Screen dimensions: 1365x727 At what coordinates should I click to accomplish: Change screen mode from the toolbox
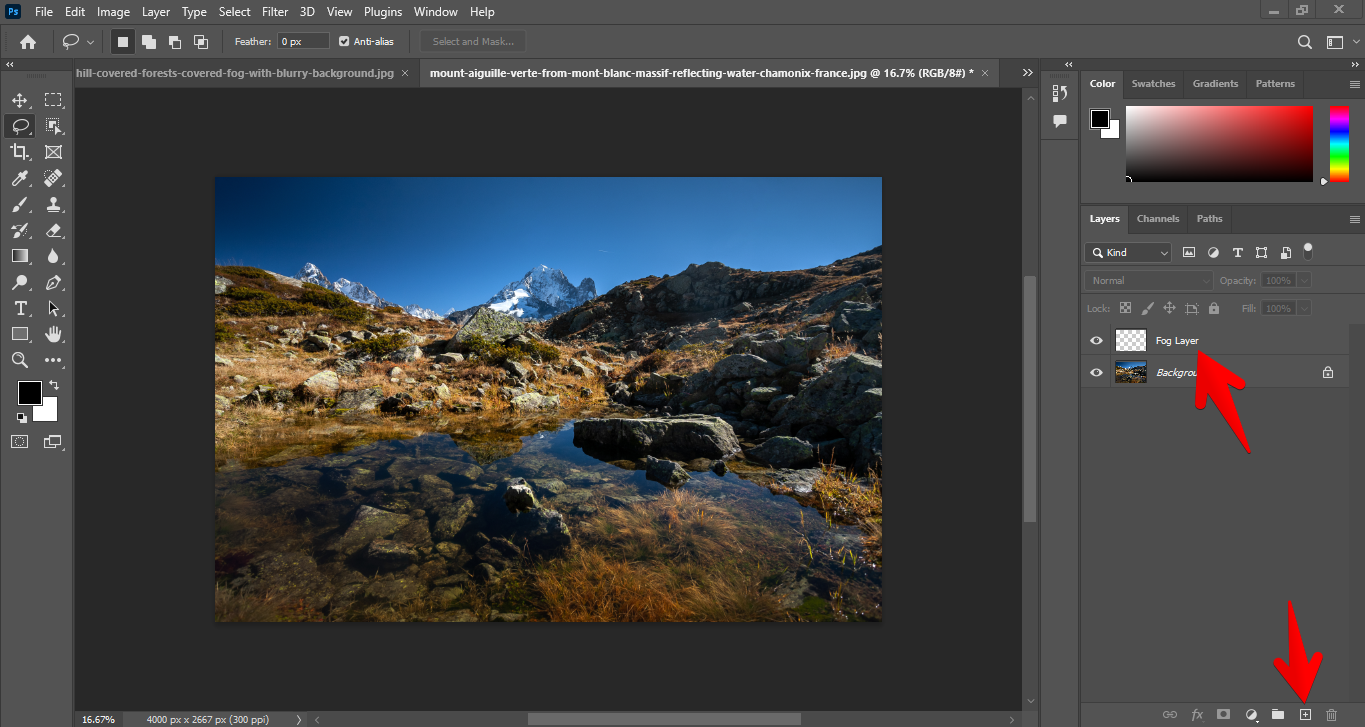(53, 441)
